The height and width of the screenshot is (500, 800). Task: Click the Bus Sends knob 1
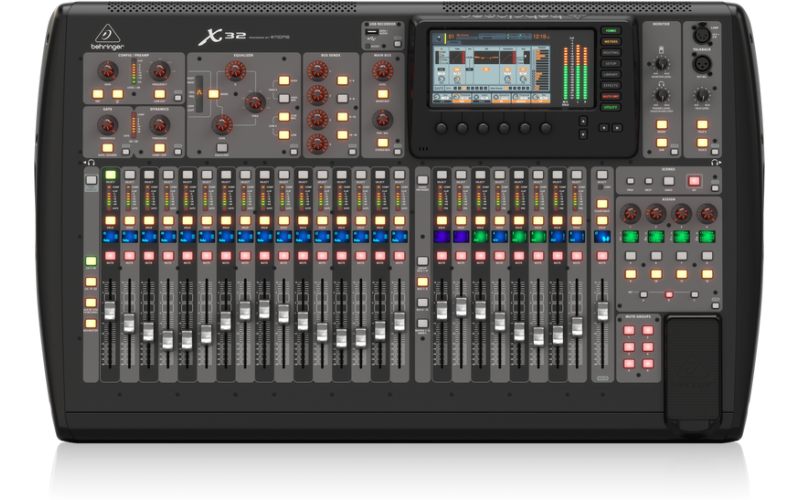point(317,71)
